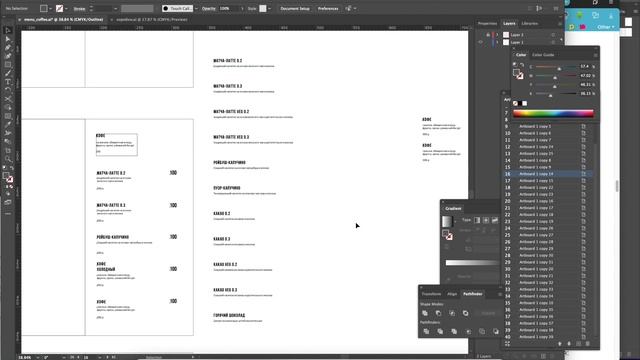Click the Exclude shape mode icon

[x=465, y=313]
